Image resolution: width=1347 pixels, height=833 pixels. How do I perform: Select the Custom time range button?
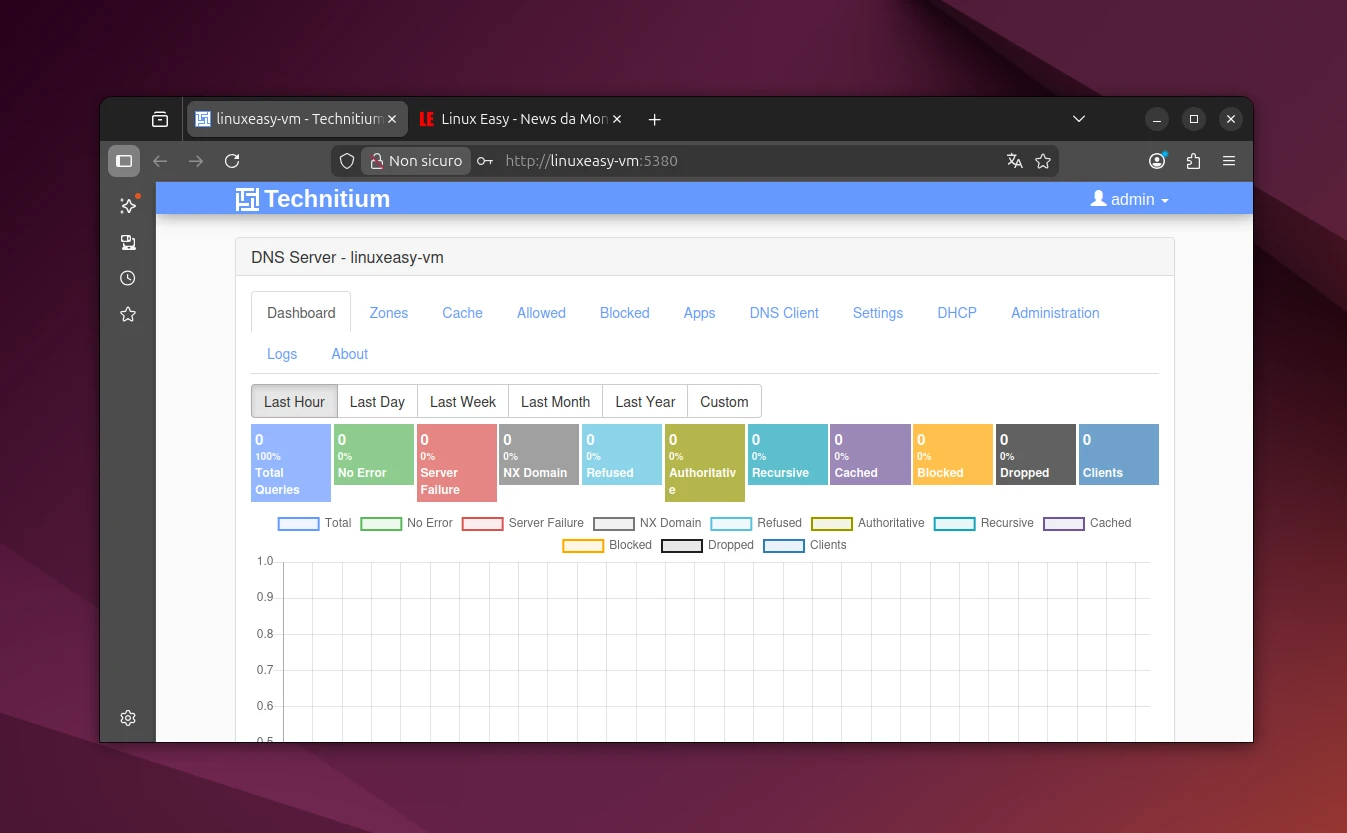[x=724, y=401]
